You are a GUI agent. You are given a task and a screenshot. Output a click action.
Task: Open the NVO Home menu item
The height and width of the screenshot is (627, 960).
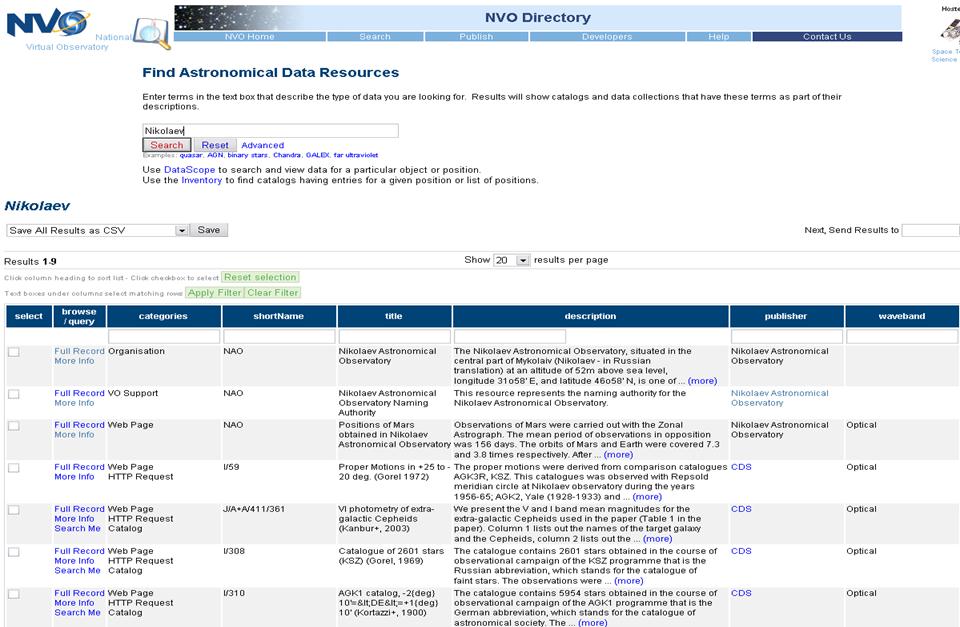click(249, 37)
